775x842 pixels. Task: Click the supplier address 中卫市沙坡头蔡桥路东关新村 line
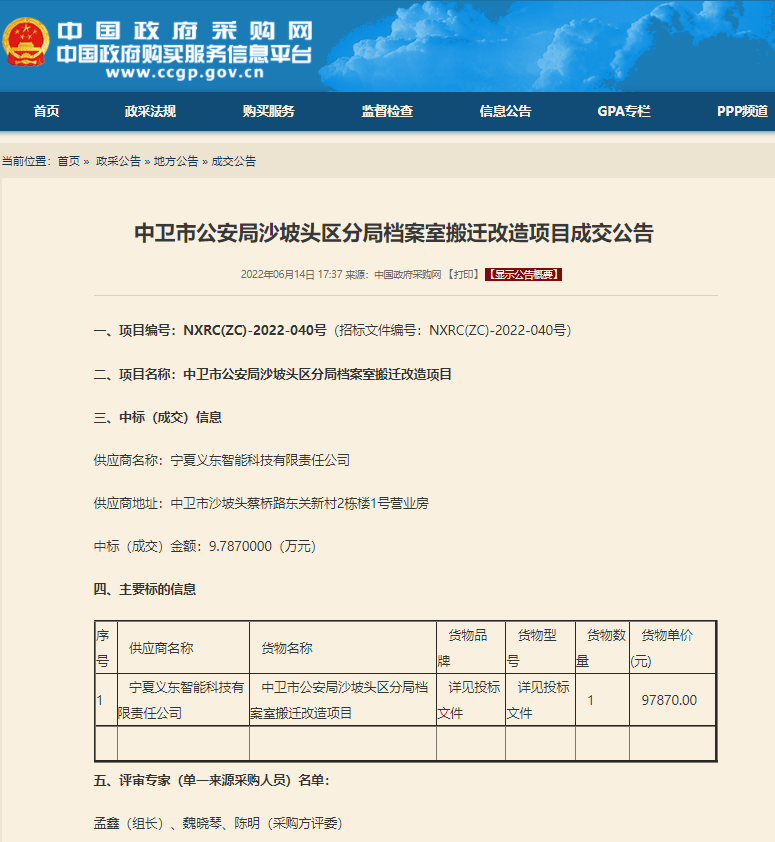tap(261, 503)
